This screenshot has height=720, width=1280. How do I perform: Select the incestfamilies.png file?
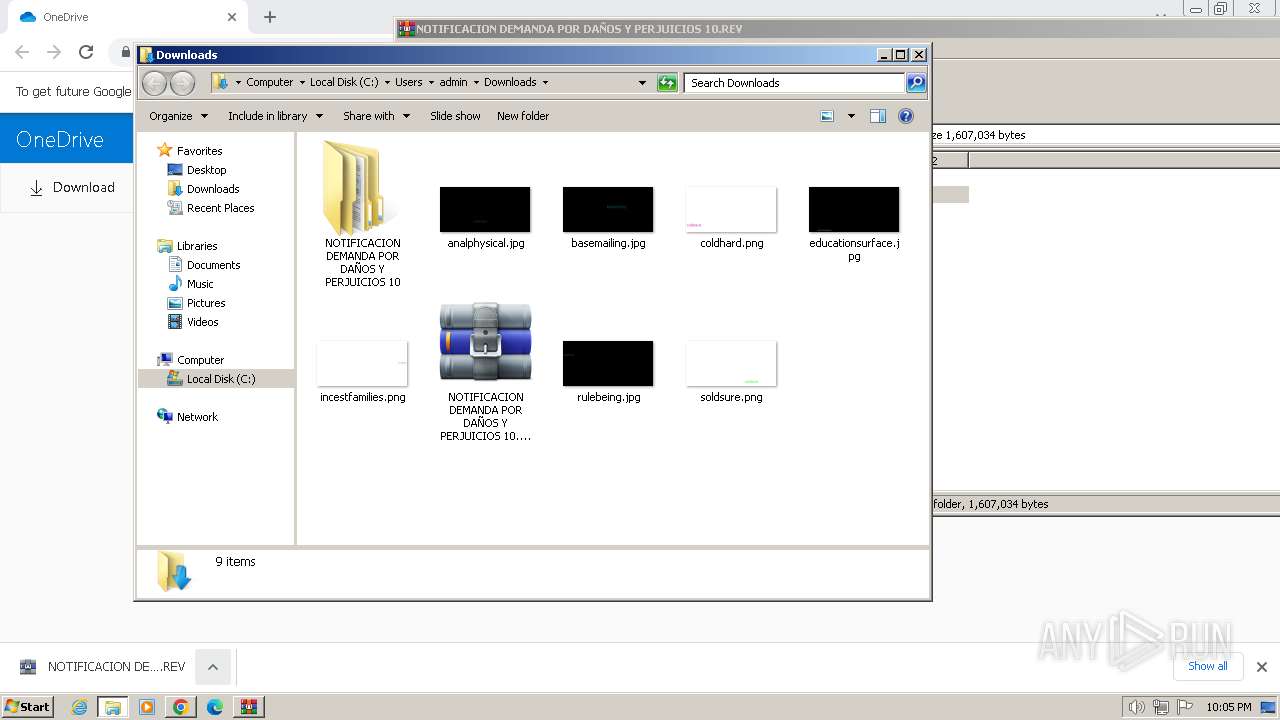click(x=362, y=363)
